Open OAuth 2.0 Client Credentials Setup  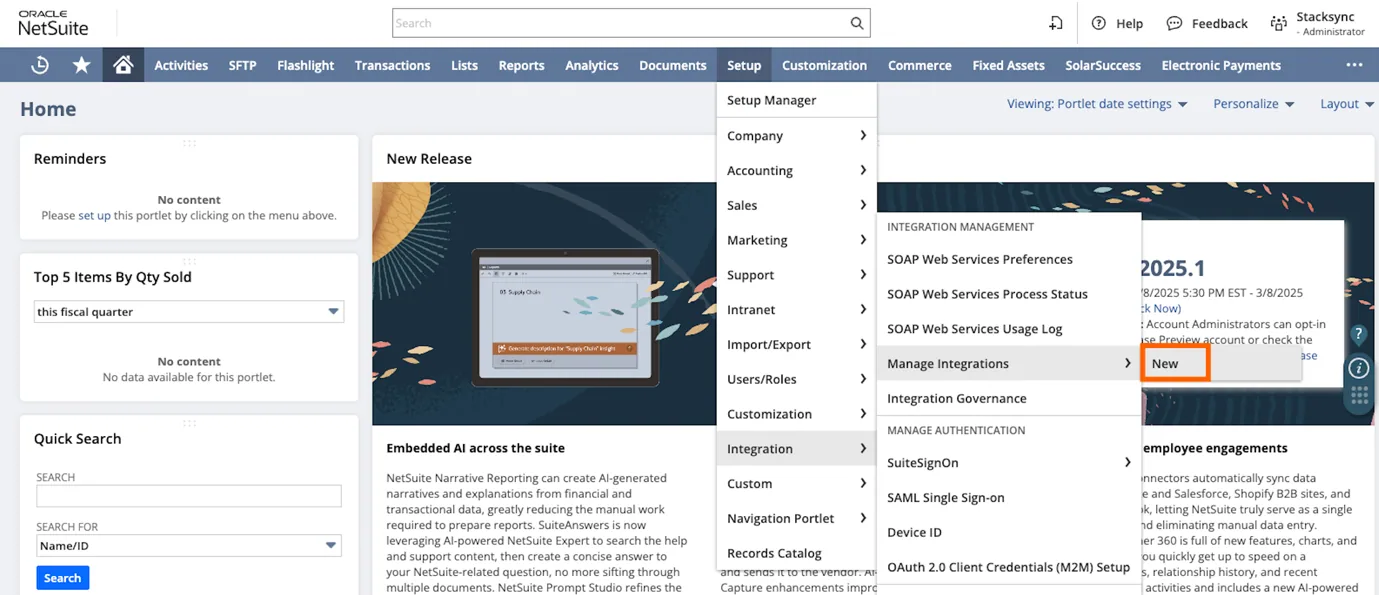(x=1008, y=567)
